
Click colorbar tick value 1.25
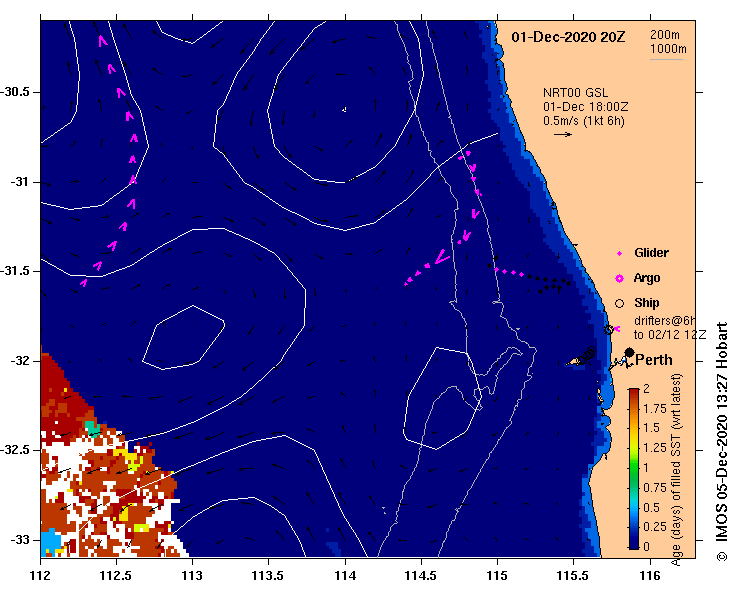(x=655, y=448)
